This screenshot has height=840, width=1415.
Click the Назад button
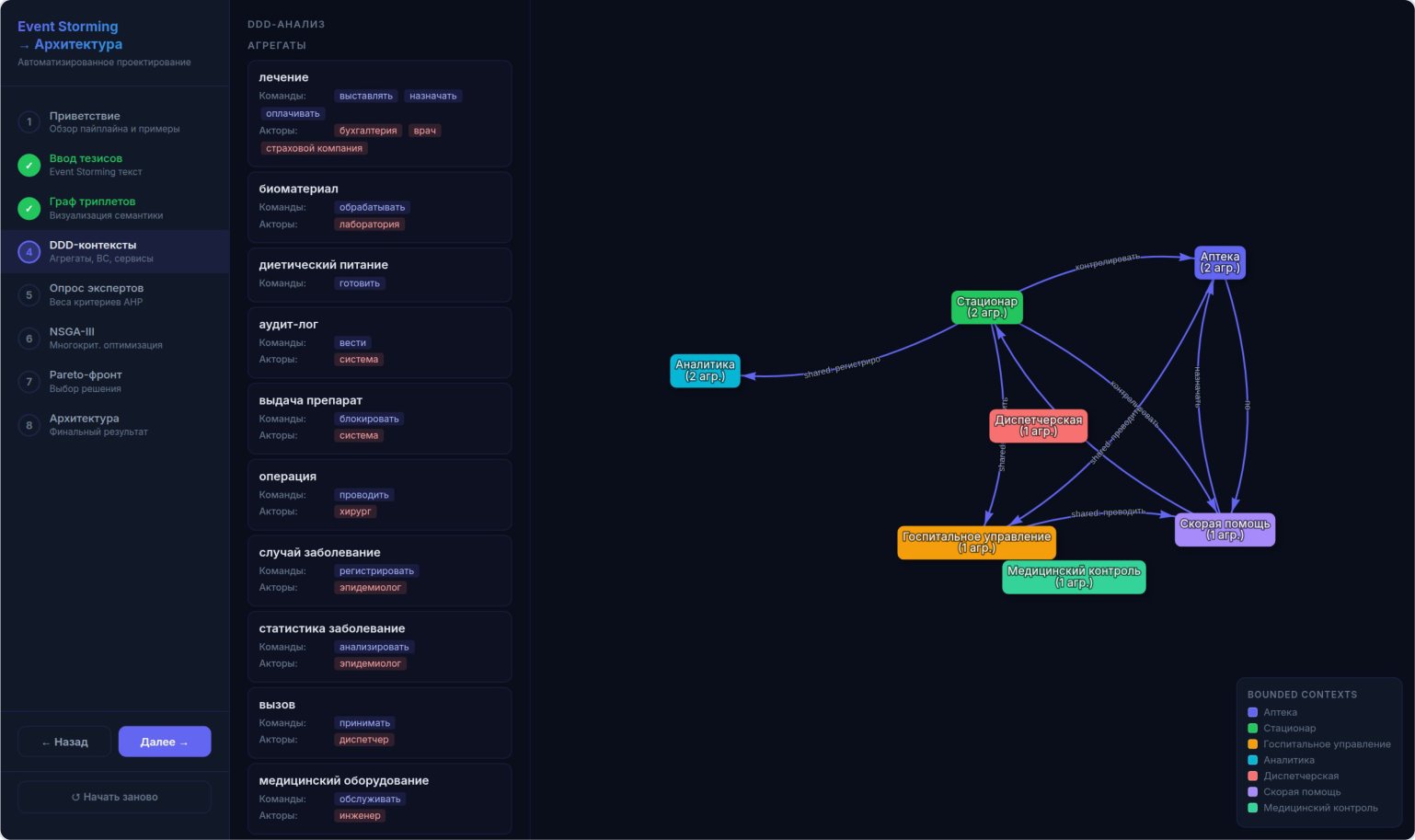64,742
